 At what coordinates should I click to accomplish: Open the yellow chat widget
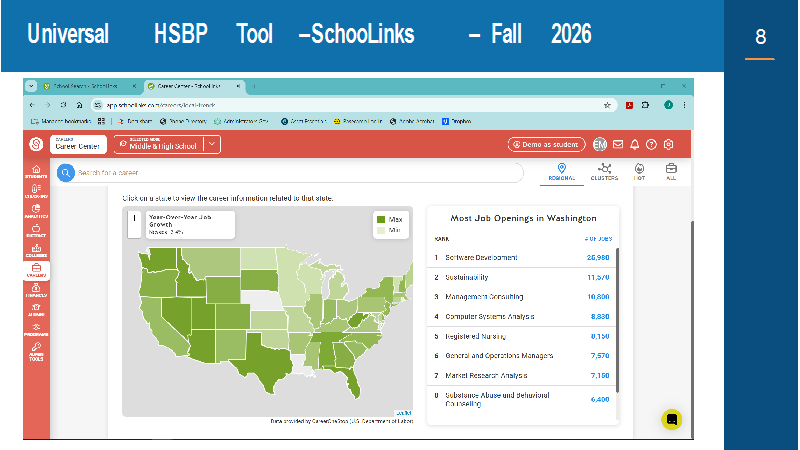pos(671,419)
